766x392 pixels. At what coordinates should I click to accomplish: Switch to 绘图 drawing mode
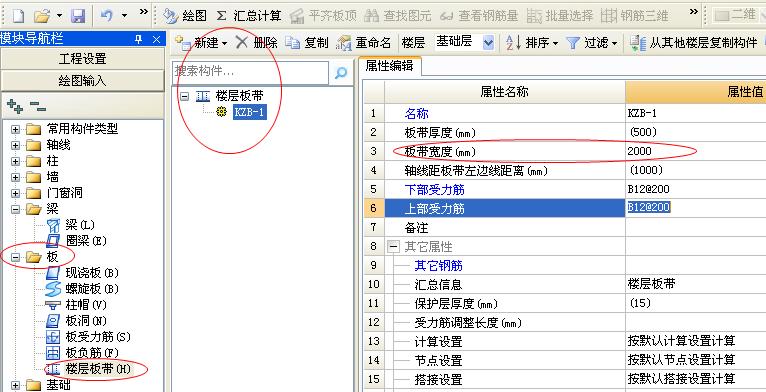coord(185,16)
